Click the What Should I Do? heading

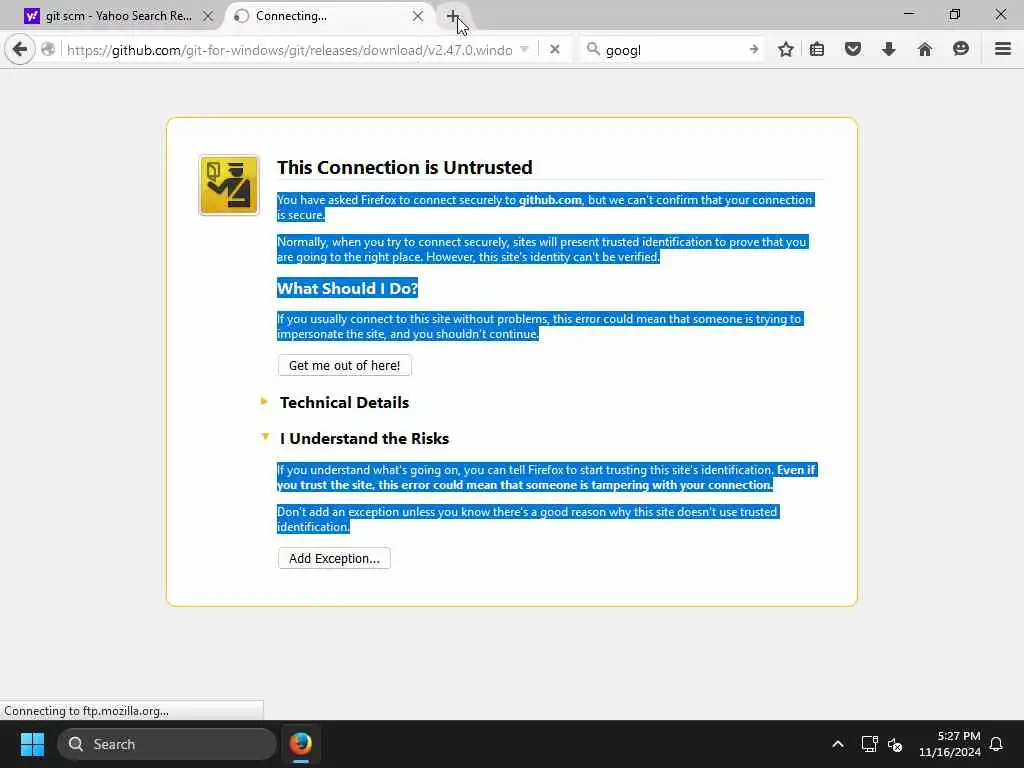click(347, 289)
